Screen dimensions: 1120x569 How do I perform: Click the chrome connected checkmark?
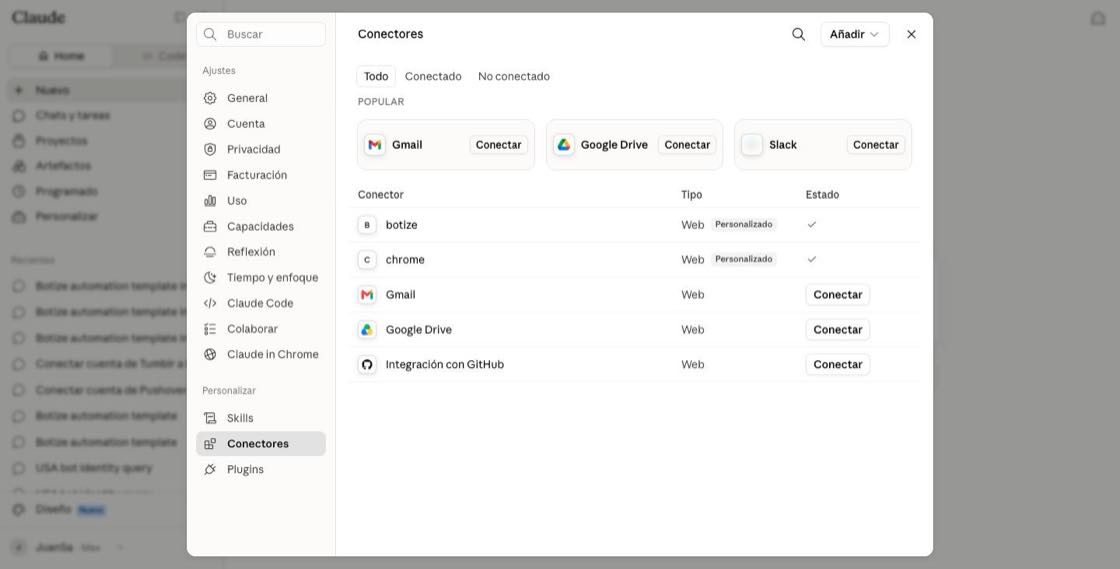point(811,260)
